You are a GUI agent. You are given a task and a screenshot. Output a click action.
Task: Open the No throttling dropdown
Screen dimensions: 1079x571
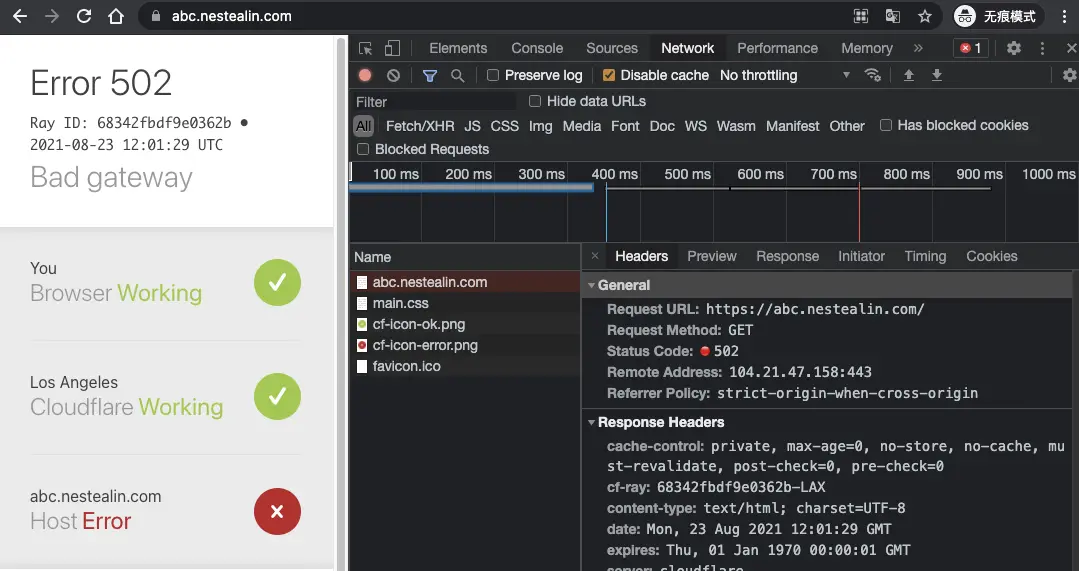click(x=784, y=76)
